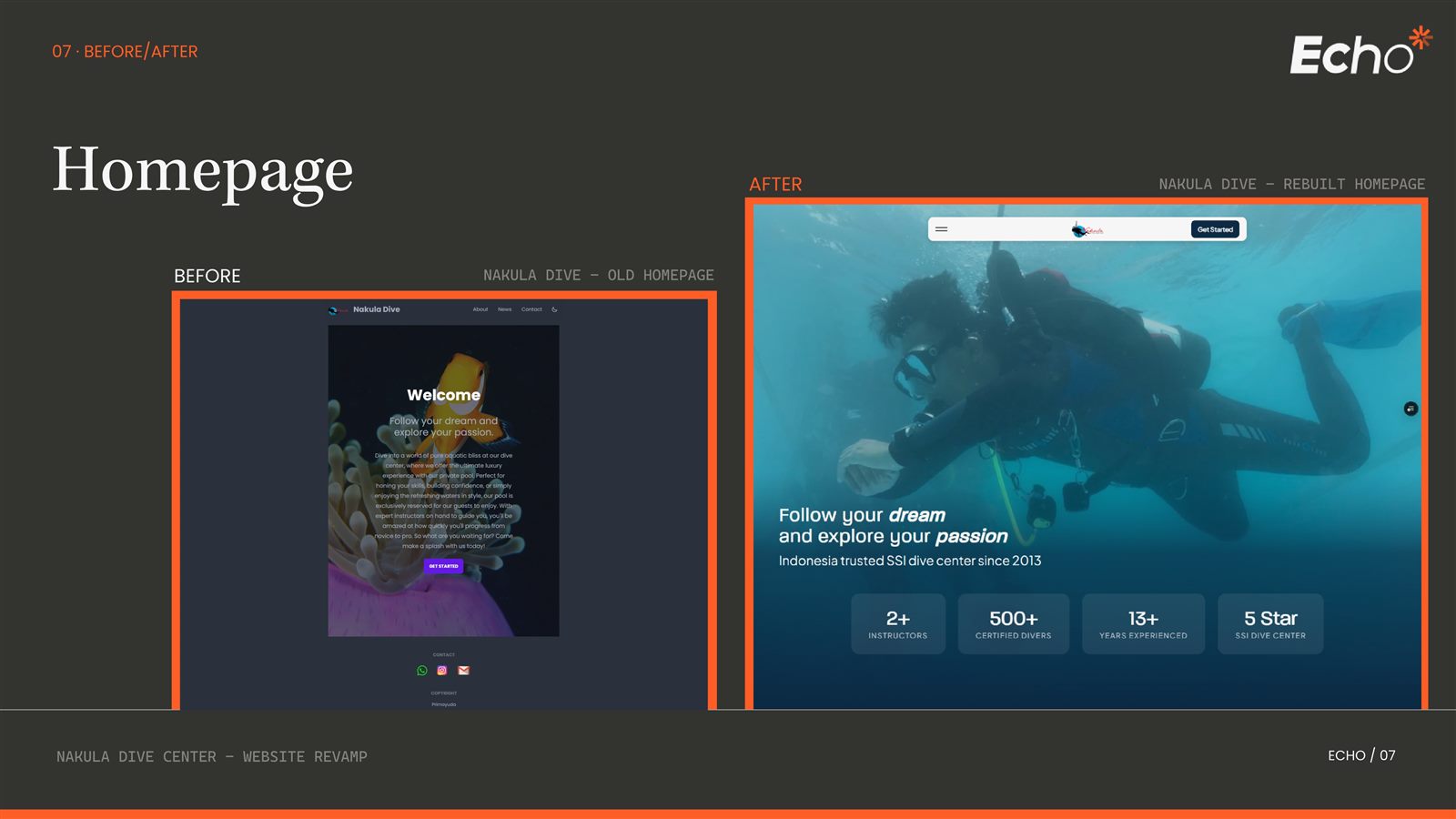Toggle dark mode using the moon icon
Viewport: 1456px width, 819px height.
coord(554,309)
